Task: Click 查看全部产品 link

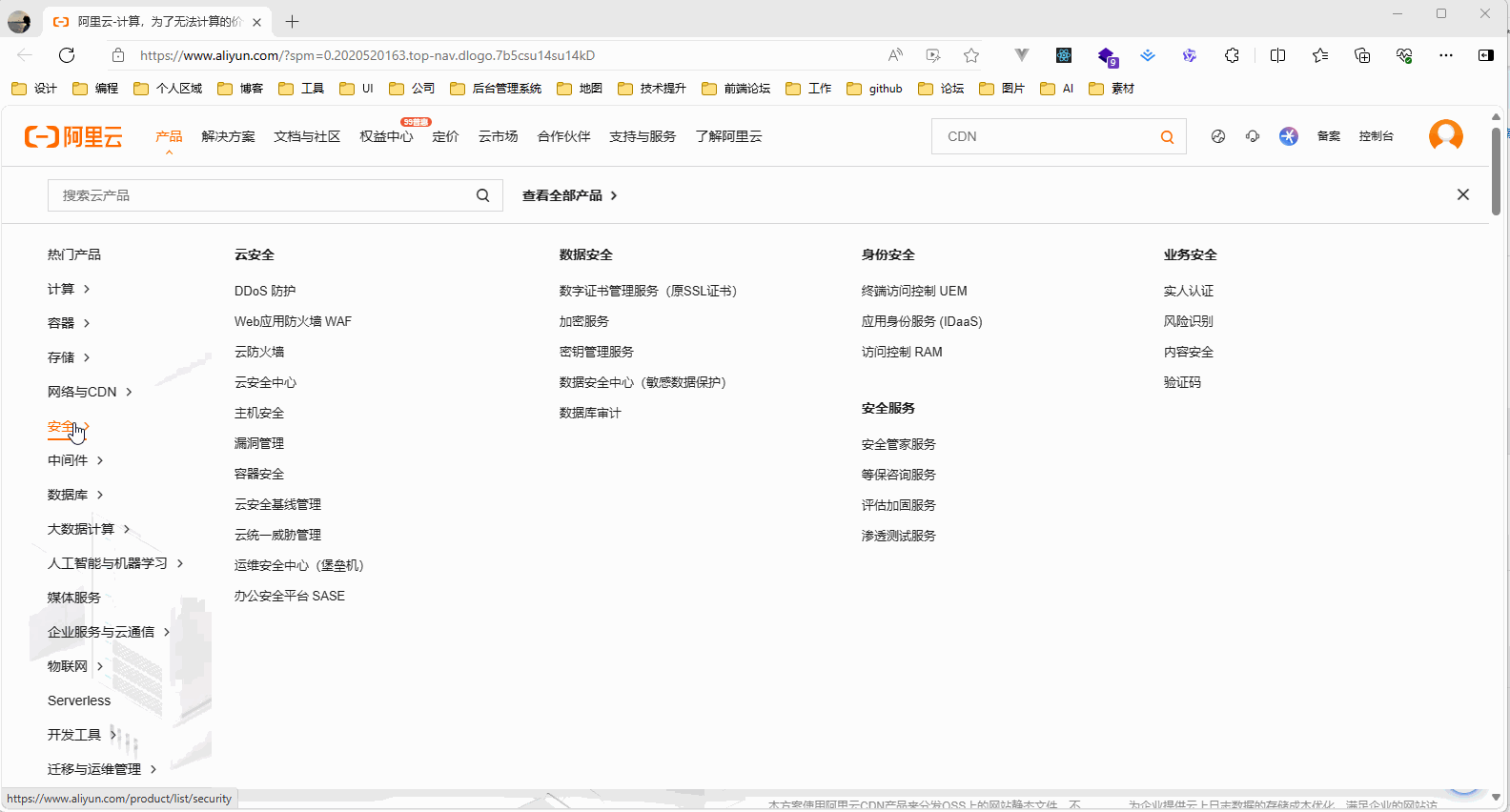Action: click(569, 195)
